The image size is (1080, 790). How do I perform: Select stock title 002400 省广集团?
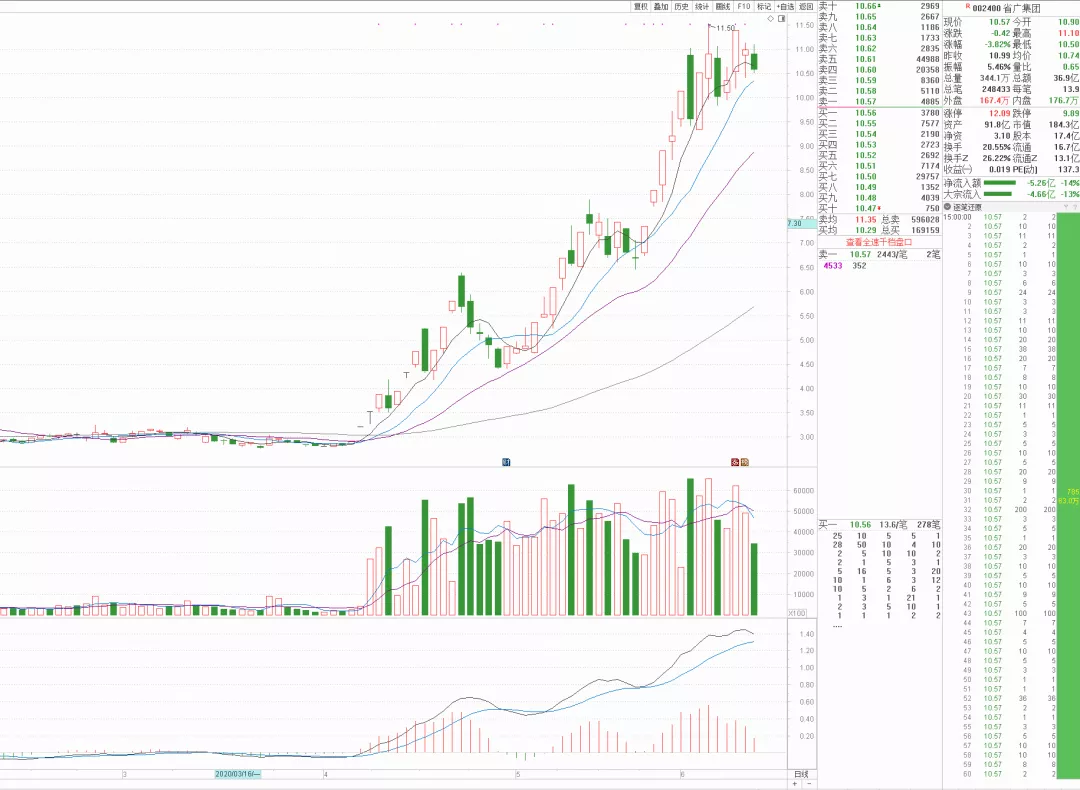(x=1006, y=8)
